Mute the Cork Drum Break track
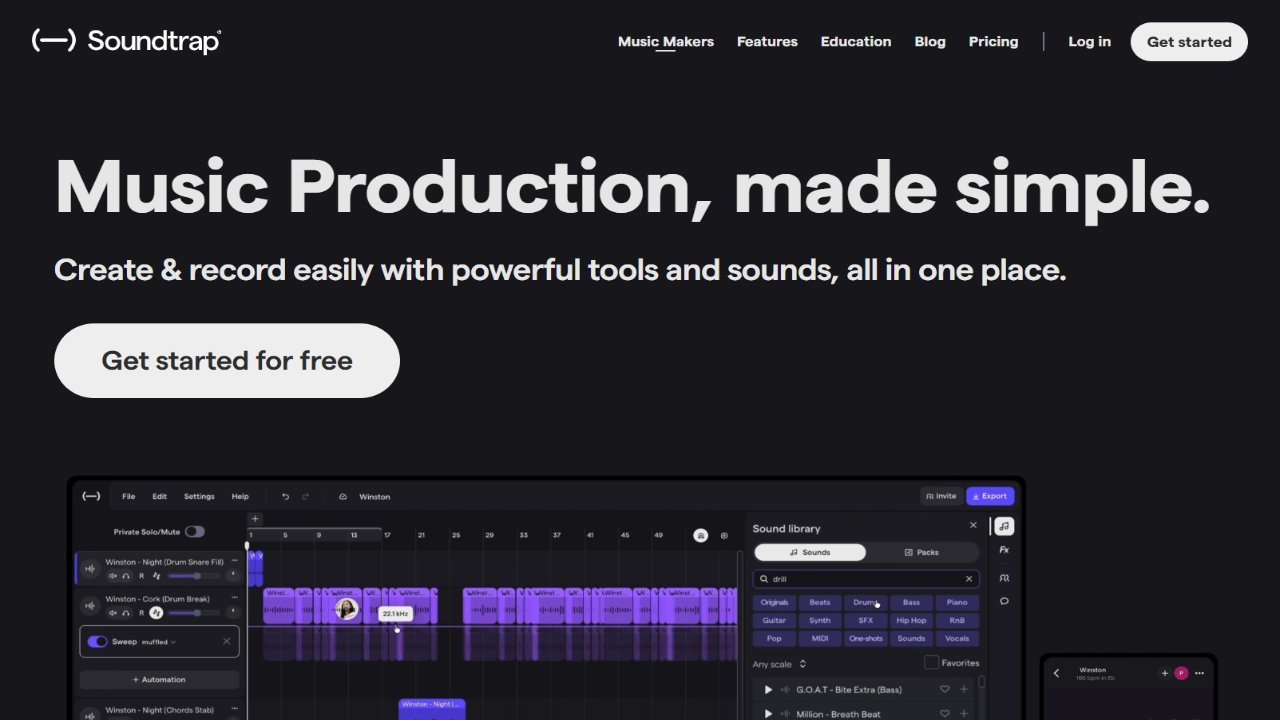The image size is (1280, 720). pyautogui.click(x=113, y=613)
